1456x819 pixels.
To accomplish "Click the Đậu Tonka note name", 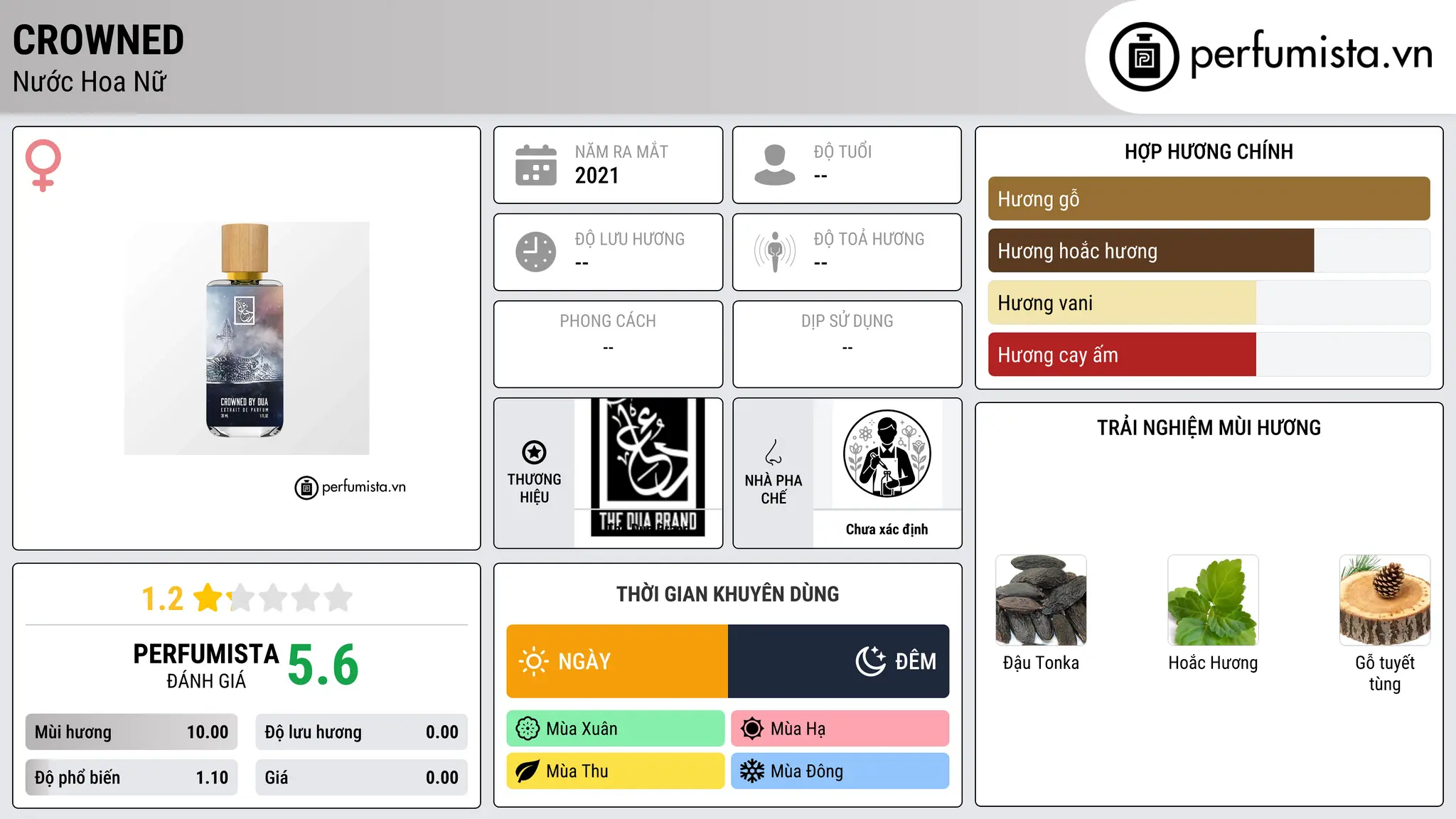I will coord(1041,663).
